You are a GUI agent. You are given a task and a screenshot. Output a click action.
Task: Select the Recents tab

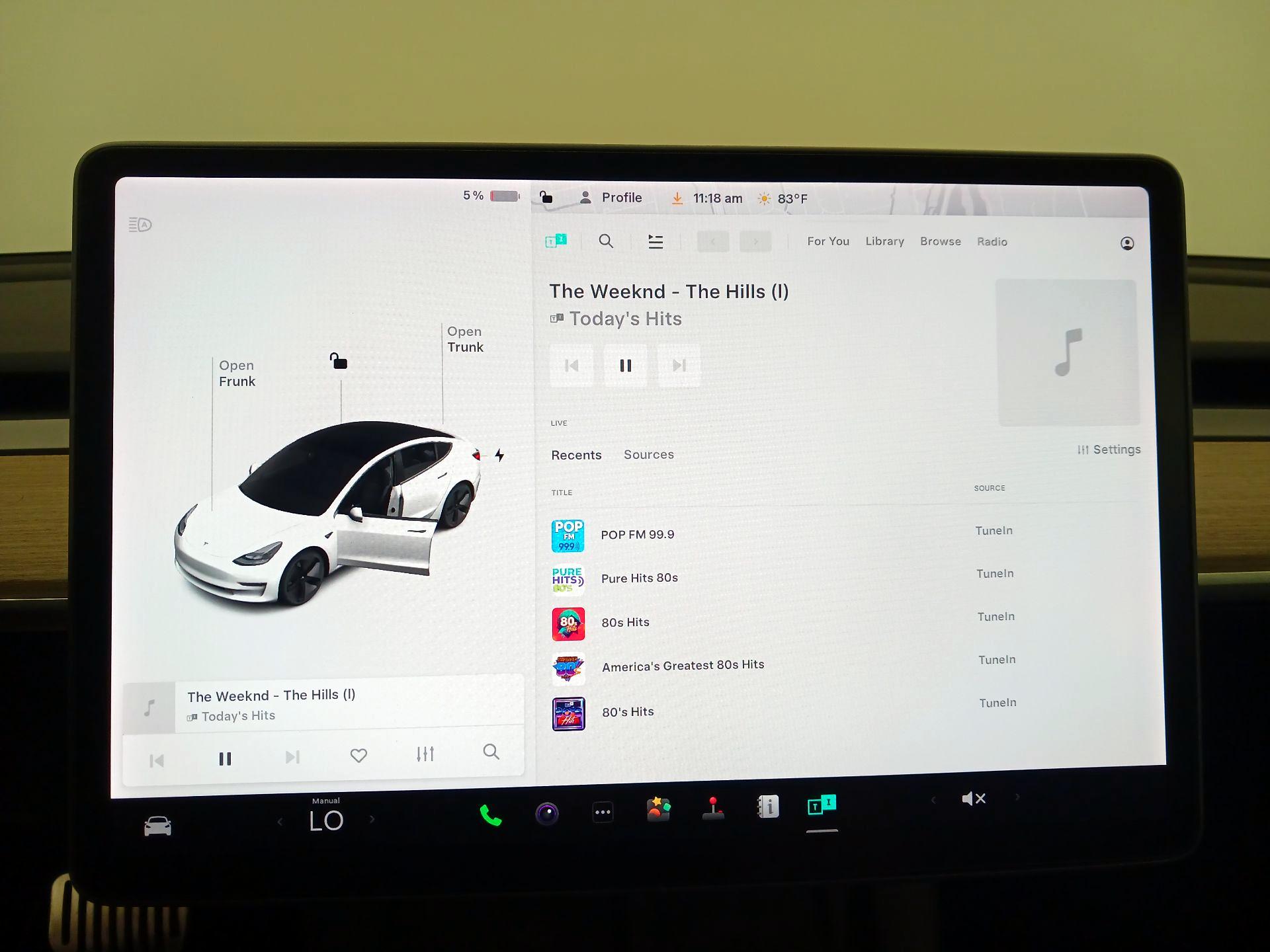click(576, 455)
